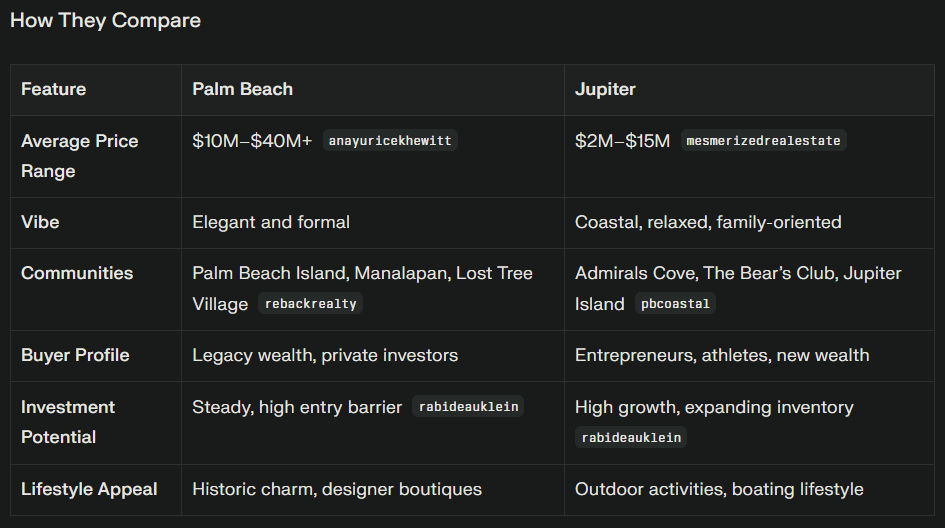Image resolution: width=945 pixels, height=528 pixels.
Task: Select the Feature column header
Action: [54, 89]
